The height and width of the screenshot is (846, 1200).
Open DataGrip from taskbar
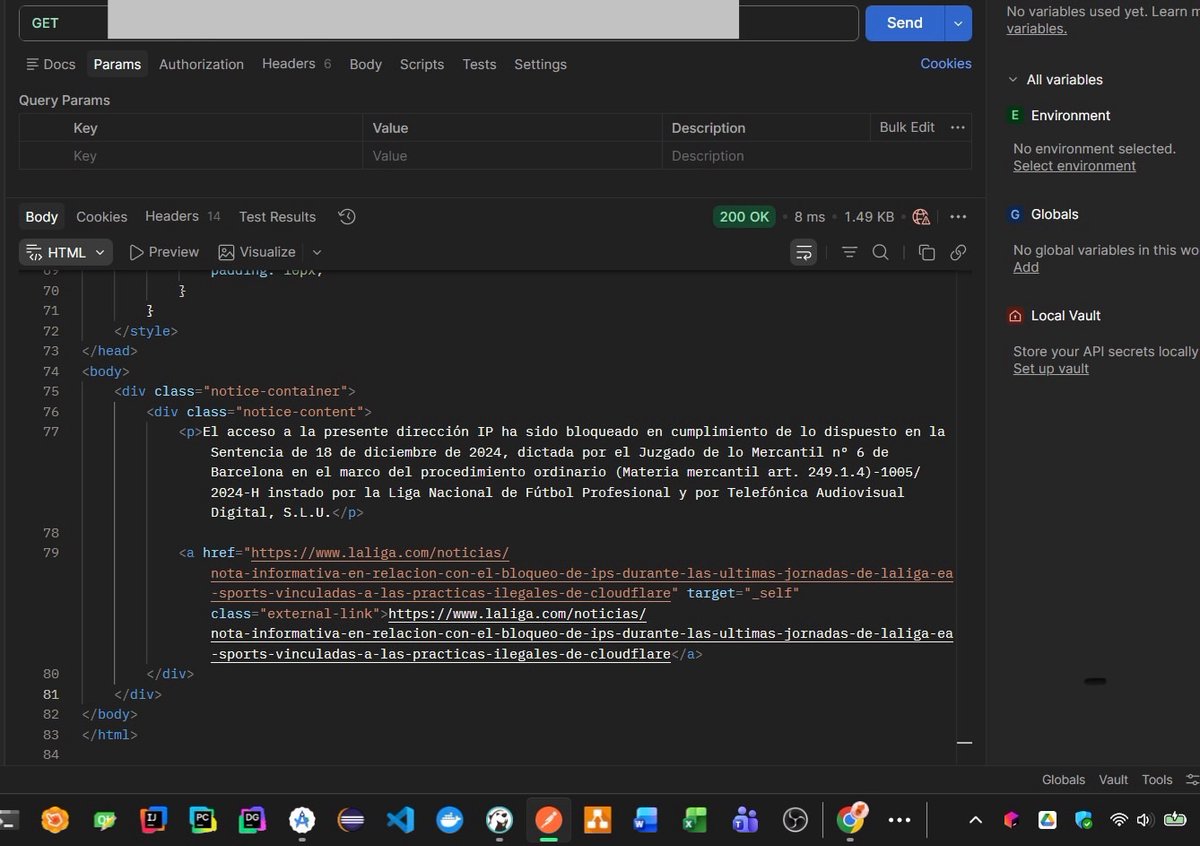(252, 821)
